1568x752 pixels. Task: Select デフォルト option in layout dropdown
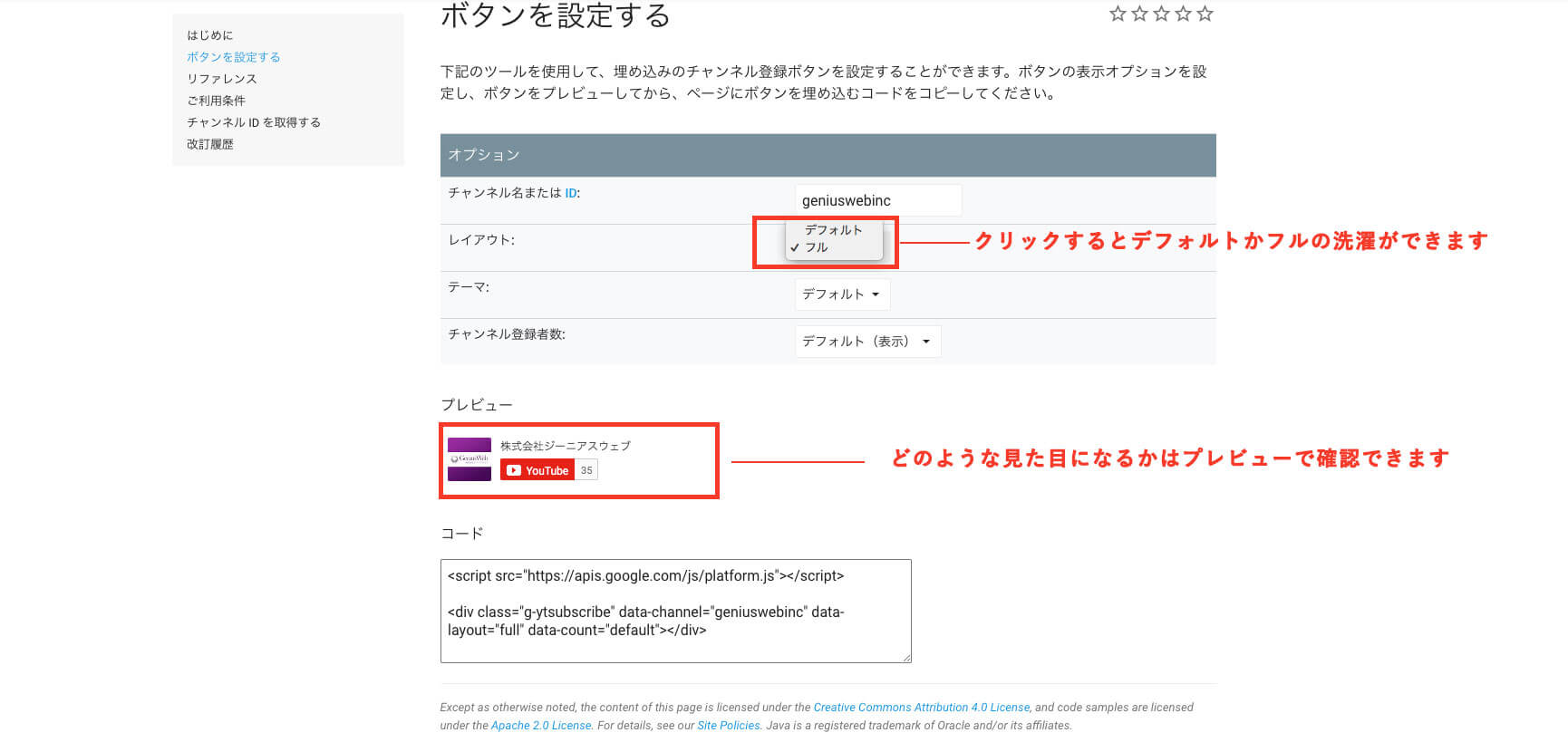pyautogui.click(x=834, y=230)
